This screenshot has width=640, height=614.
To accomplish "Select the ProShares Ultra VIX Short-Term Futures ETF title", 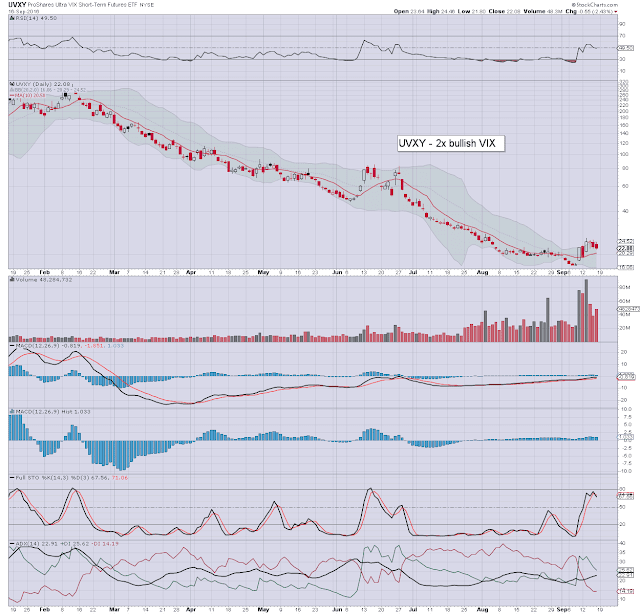I will click(x=83, y=5).
